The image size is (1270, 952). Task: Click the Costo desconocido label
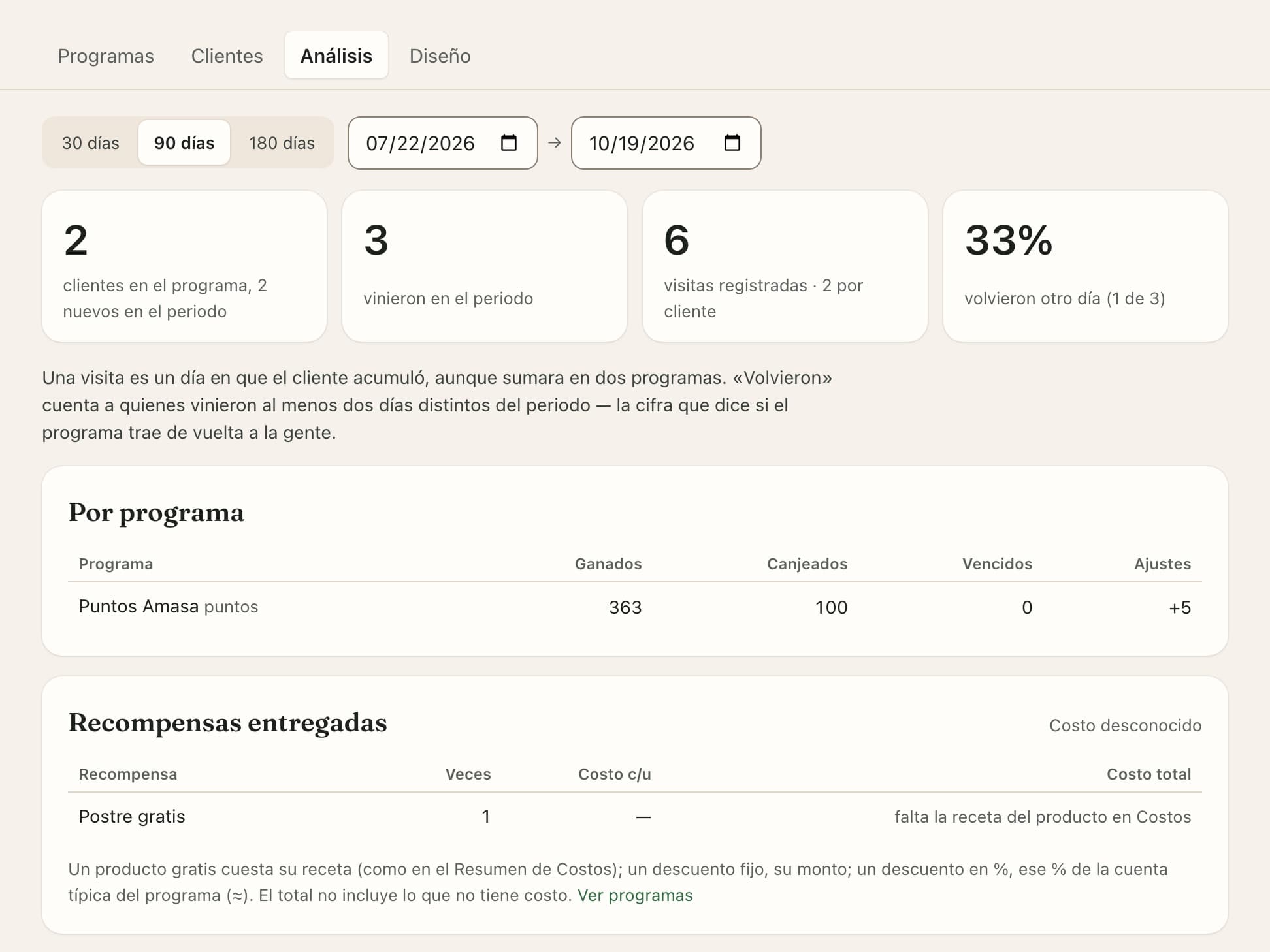1125,725
